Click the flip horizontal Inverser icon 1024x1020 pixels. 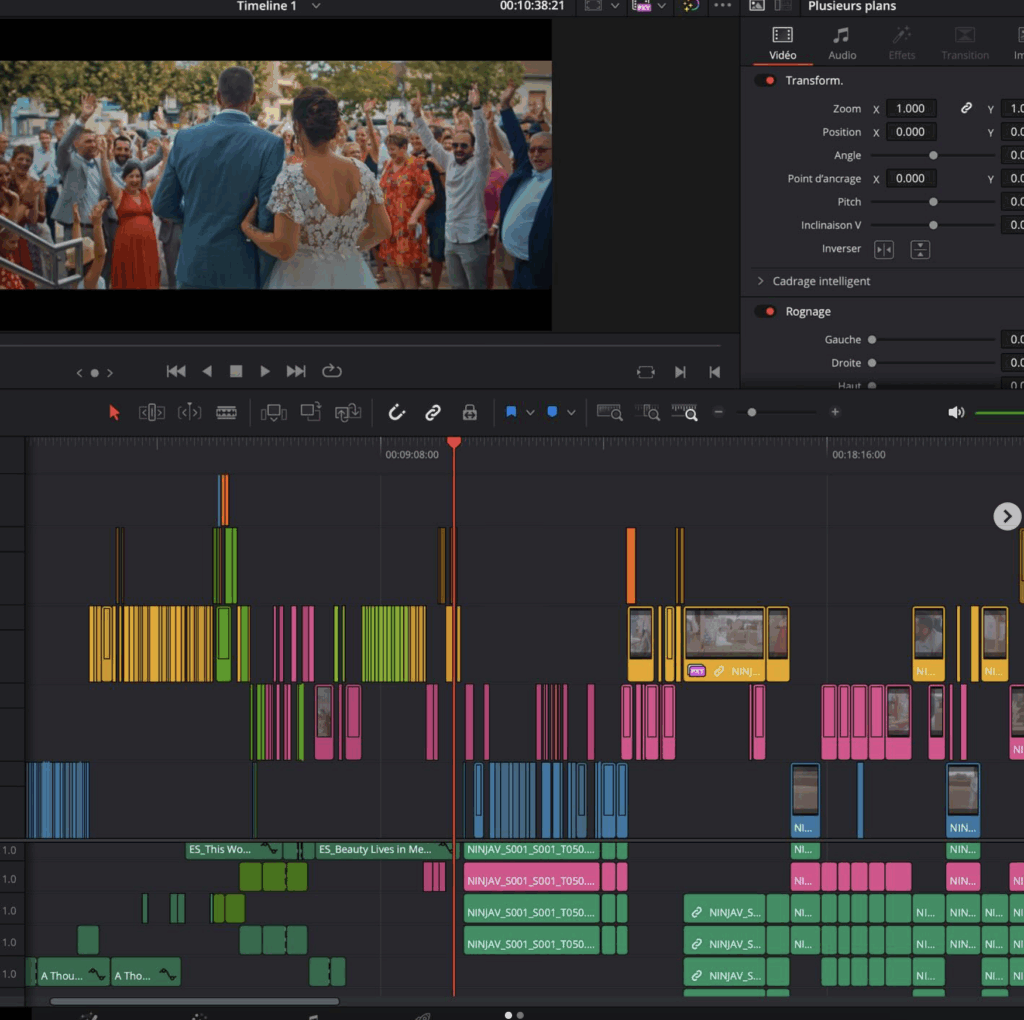(x=884, y=249)
